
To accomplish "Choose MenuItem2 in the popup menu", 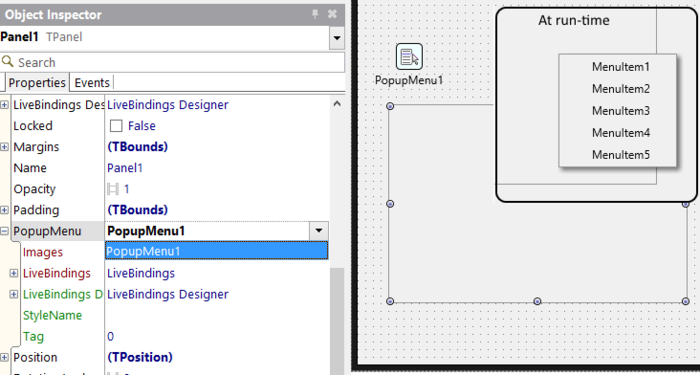I will tap(621, 89).
